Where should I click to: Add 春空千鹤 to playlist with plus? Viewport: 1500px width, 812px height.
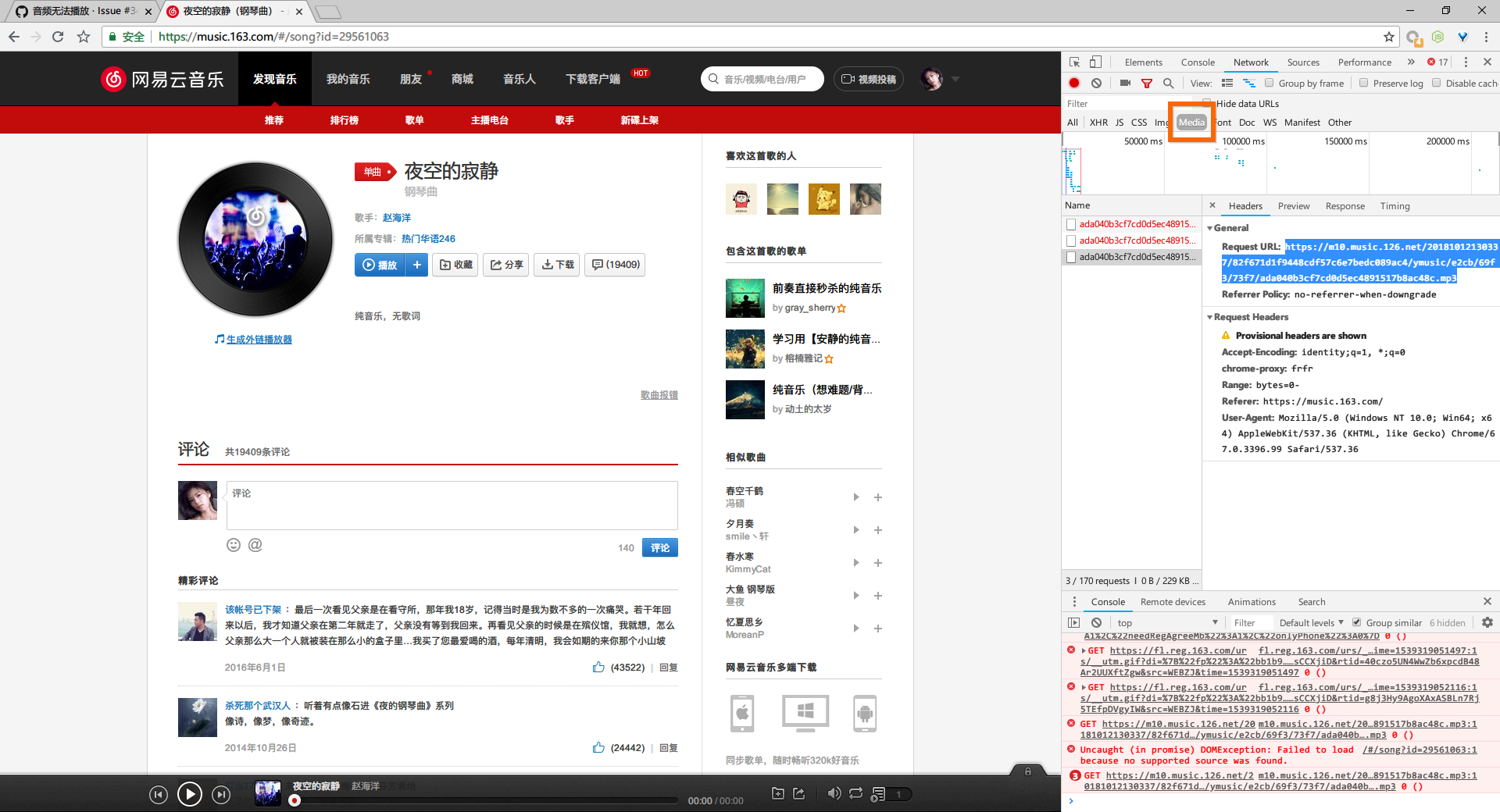click(878, 497)
